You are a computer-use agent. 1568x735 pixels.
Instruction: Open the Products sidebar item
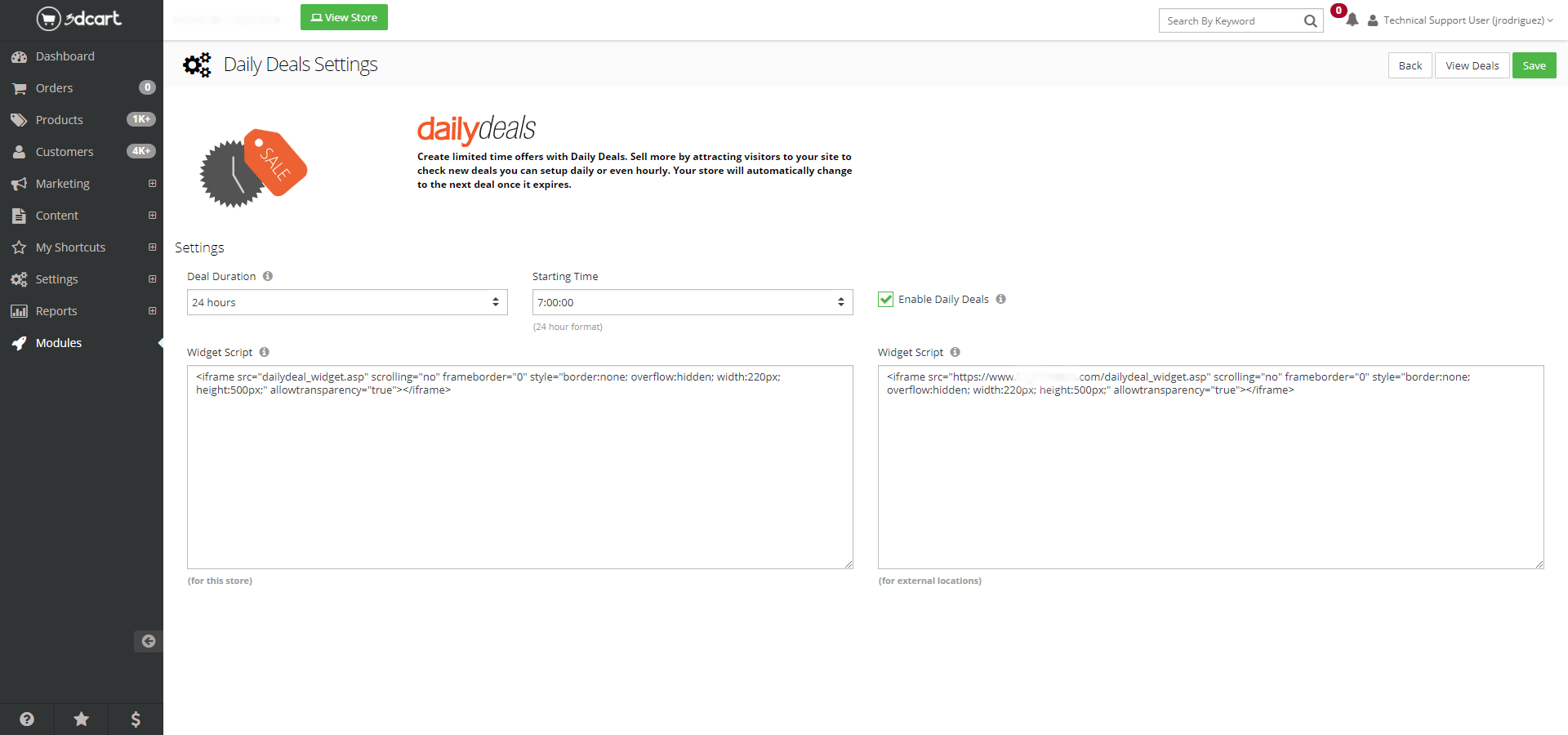click(59, 120)
